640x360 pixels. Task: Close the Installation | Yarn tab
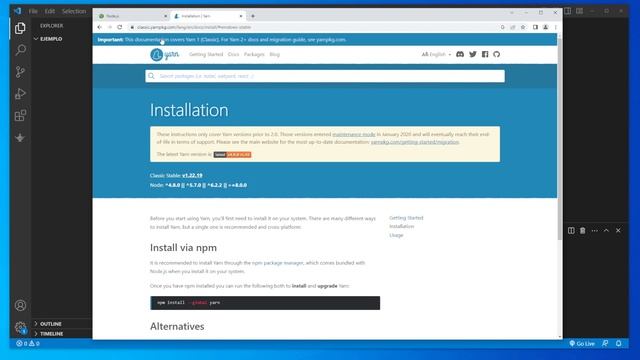click(241, 16)
